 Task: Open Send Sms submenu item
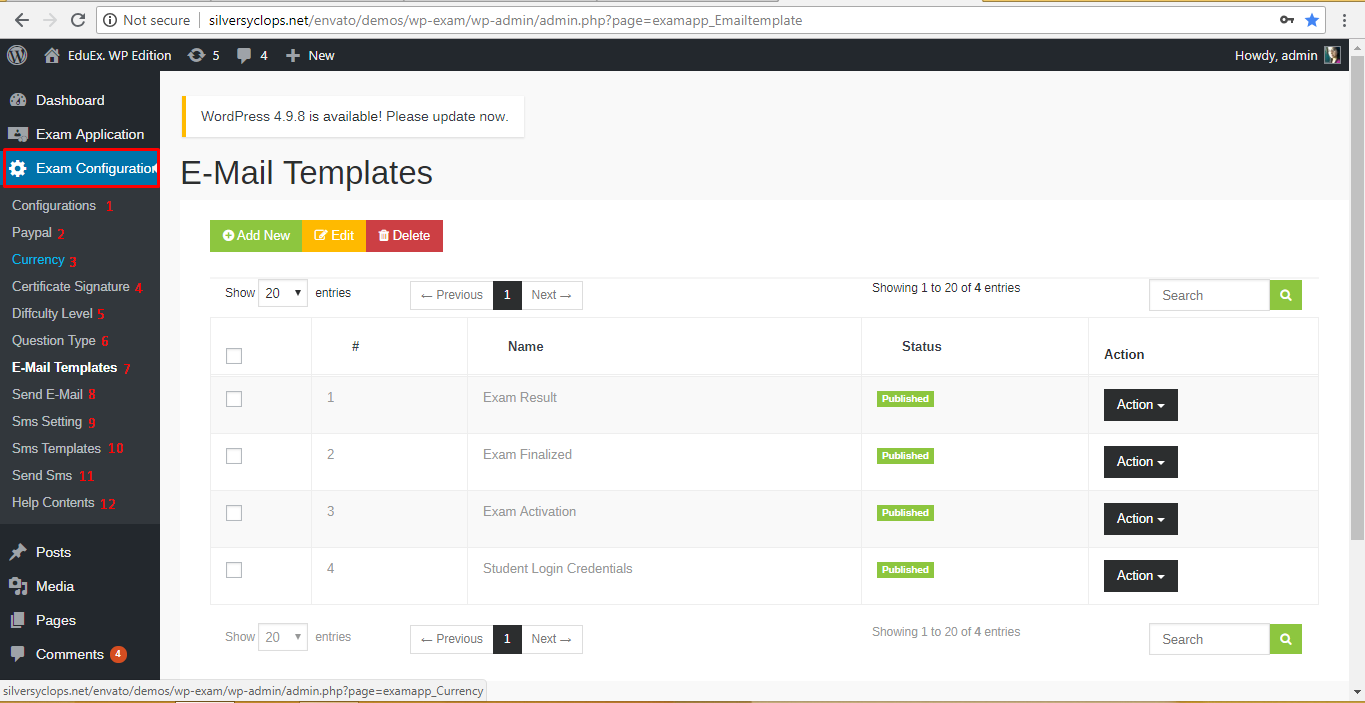pyautogui.click(x=42, y=475)
